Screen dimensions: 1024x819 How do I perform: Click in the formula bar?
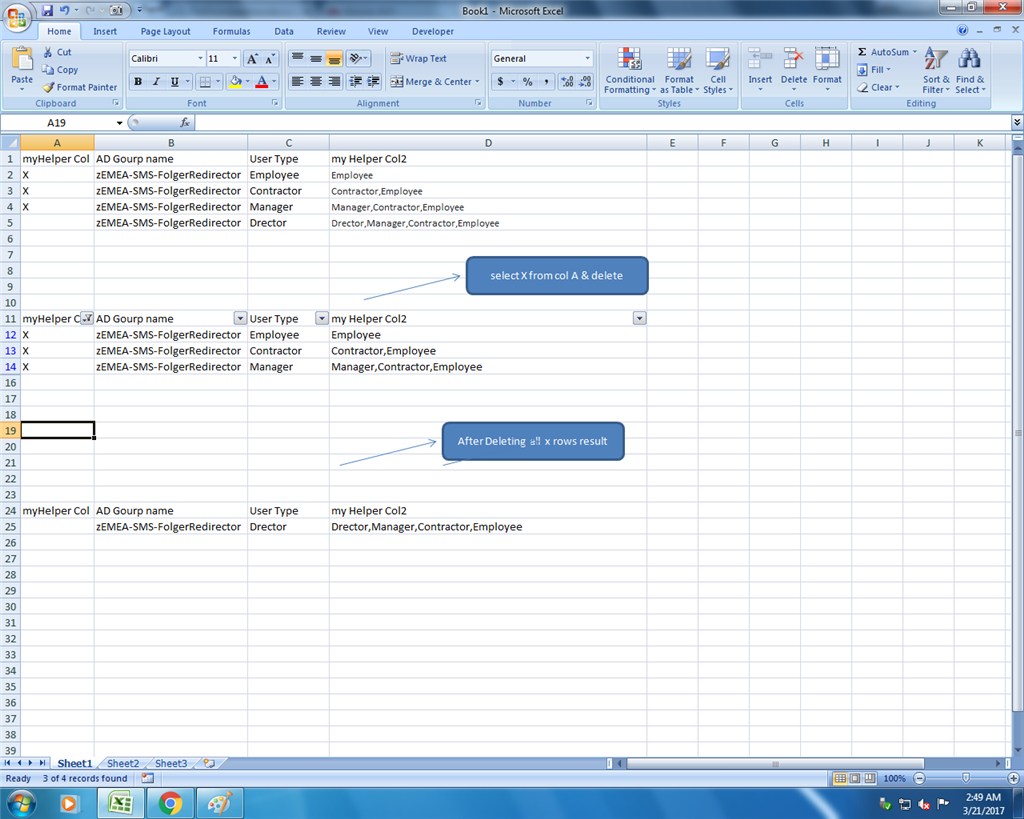pos(601,123)
